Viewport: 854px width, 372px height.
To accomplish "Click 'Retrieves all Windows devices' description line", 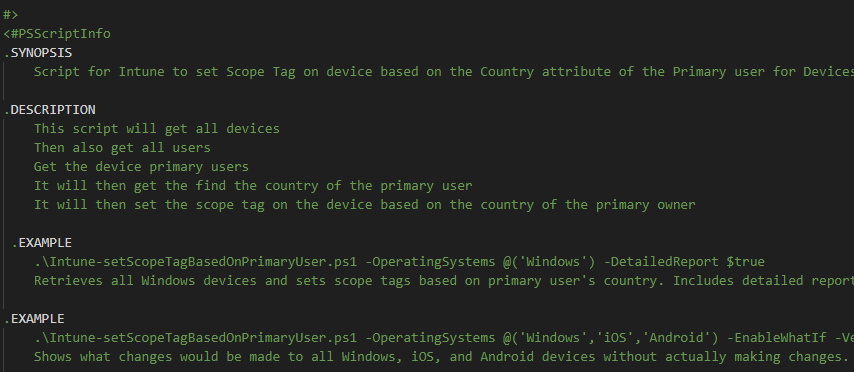I will [x=444, y=281].
